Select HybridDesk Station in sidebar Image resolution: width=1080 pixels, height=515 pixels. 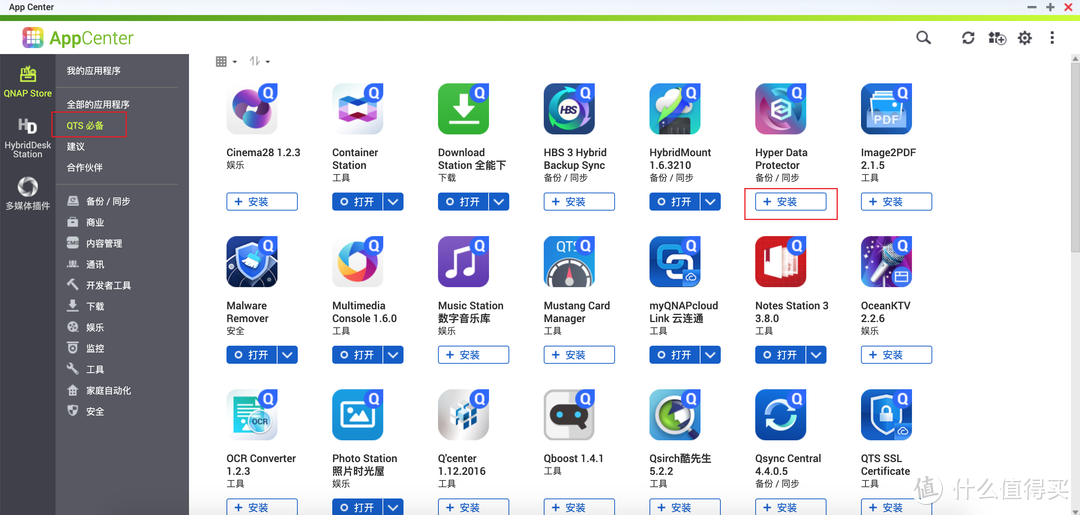pyautogui.click(x=28, y=138)
